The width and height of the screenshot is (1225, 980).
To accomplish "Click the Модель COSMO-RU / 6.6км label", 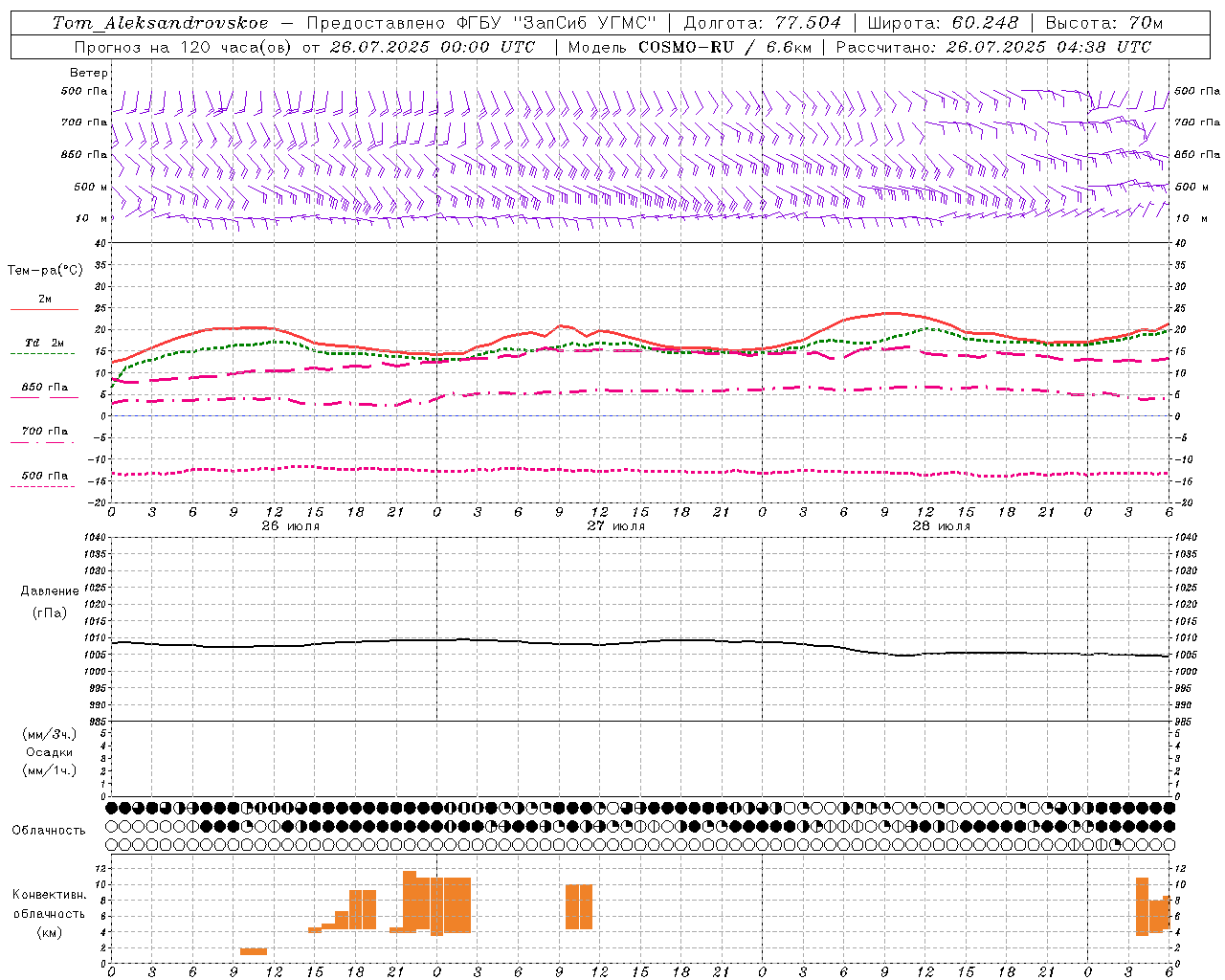I will 689,47.
